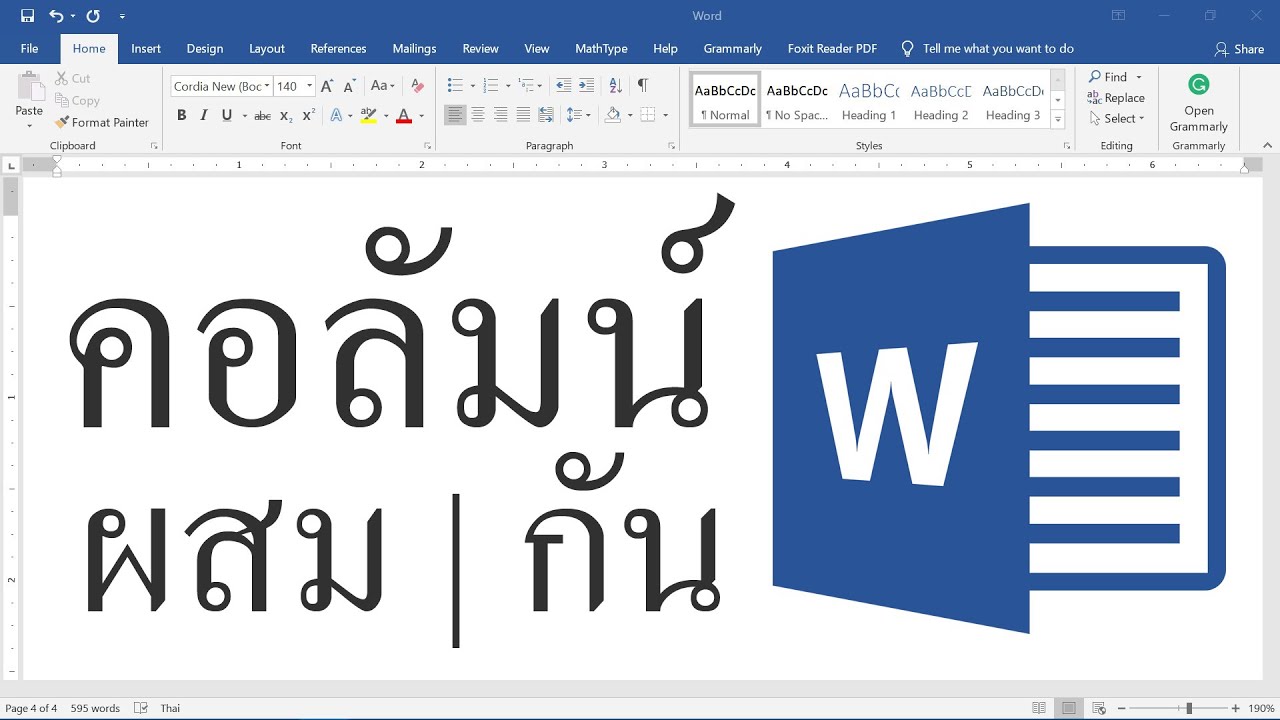This screenshot has height=720, width=1280.
Task: Click the Text Effects glowing A icon
Action: click(336, 116)
